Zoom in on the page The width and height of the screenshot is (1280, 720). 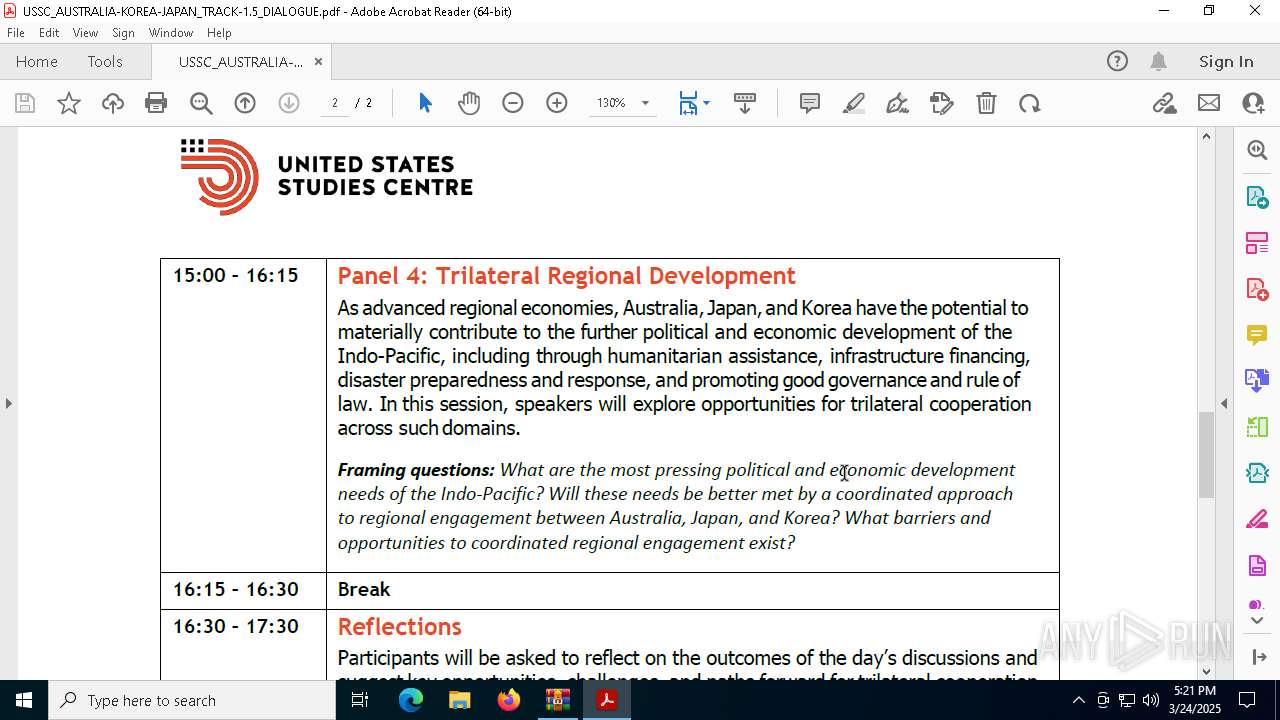click(557, 103)
